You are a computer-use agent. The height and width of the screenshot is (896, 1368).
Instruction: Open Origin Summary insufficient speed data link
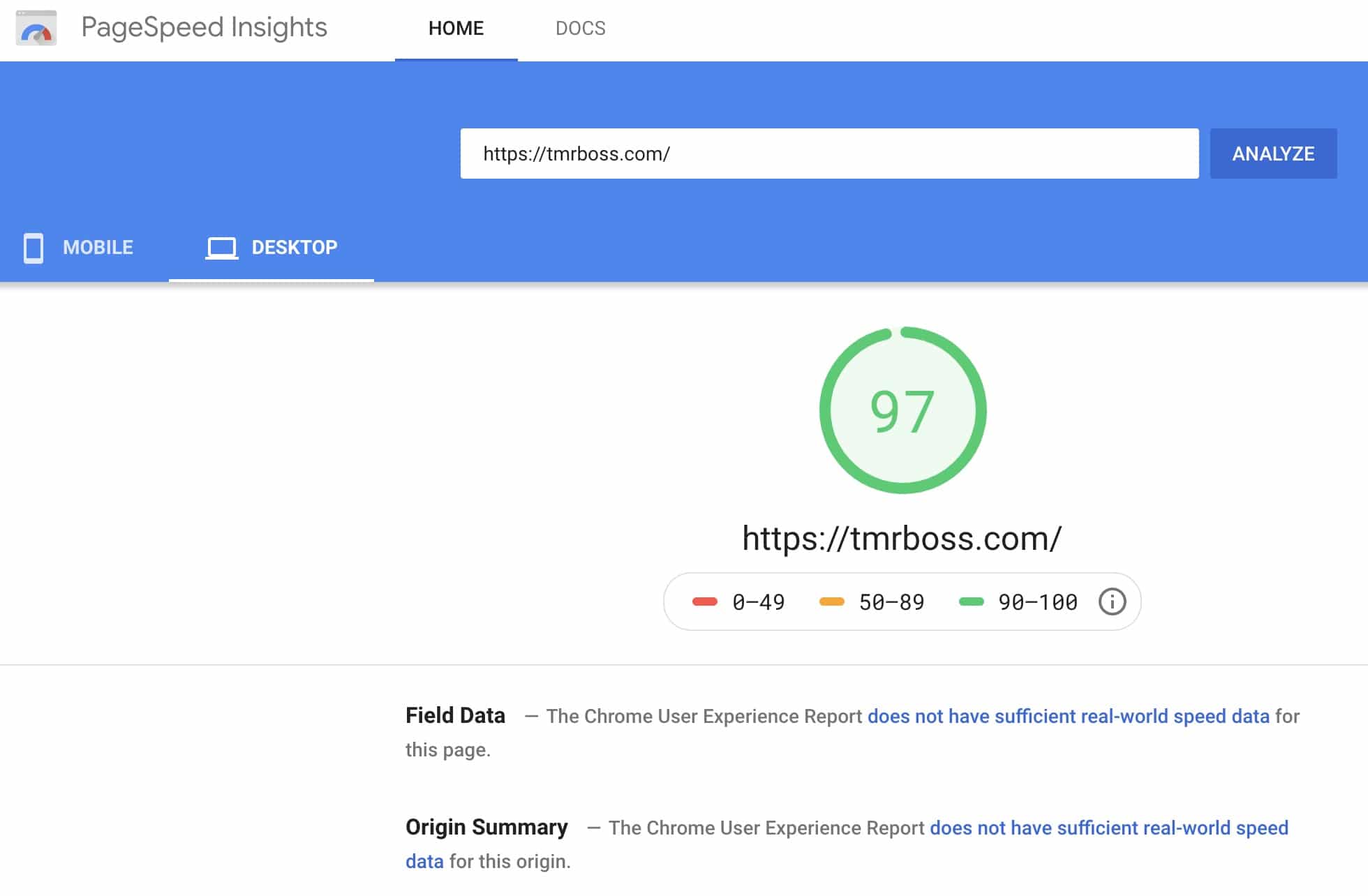pos(1109,828)
